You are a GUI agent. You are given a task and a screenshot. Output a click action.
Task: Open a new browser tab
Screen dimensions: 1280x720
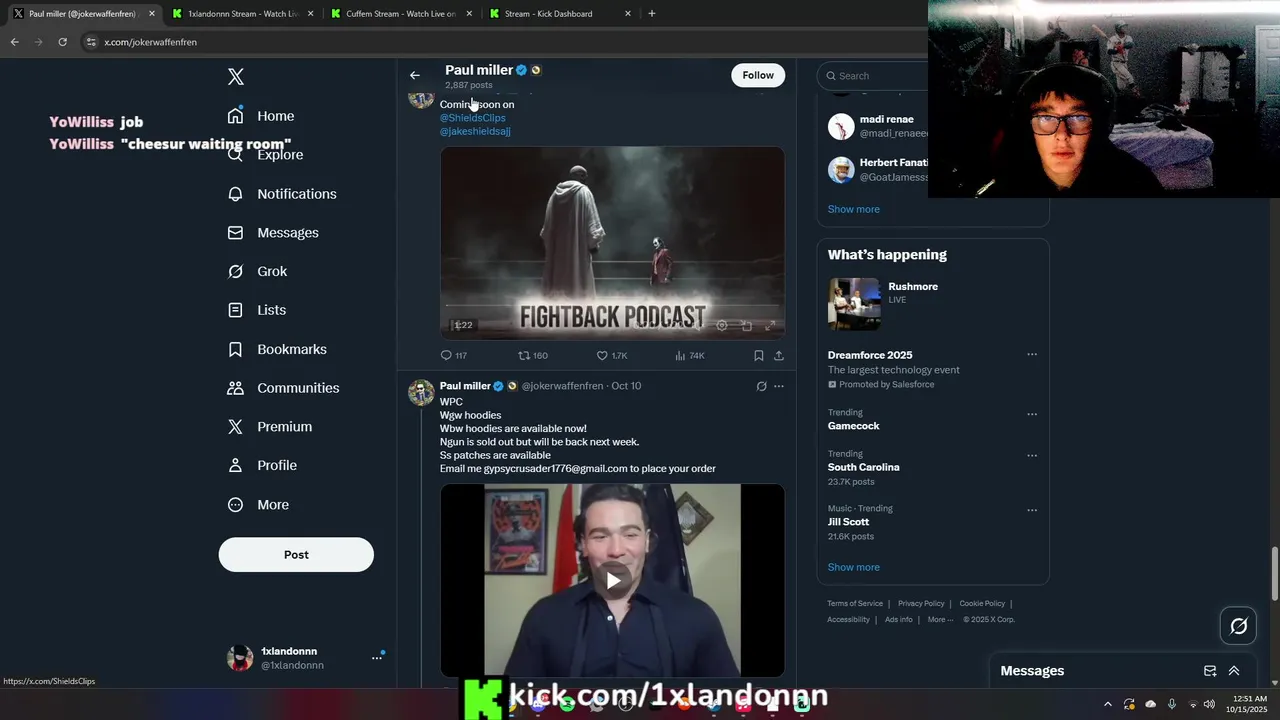point(652,14)
